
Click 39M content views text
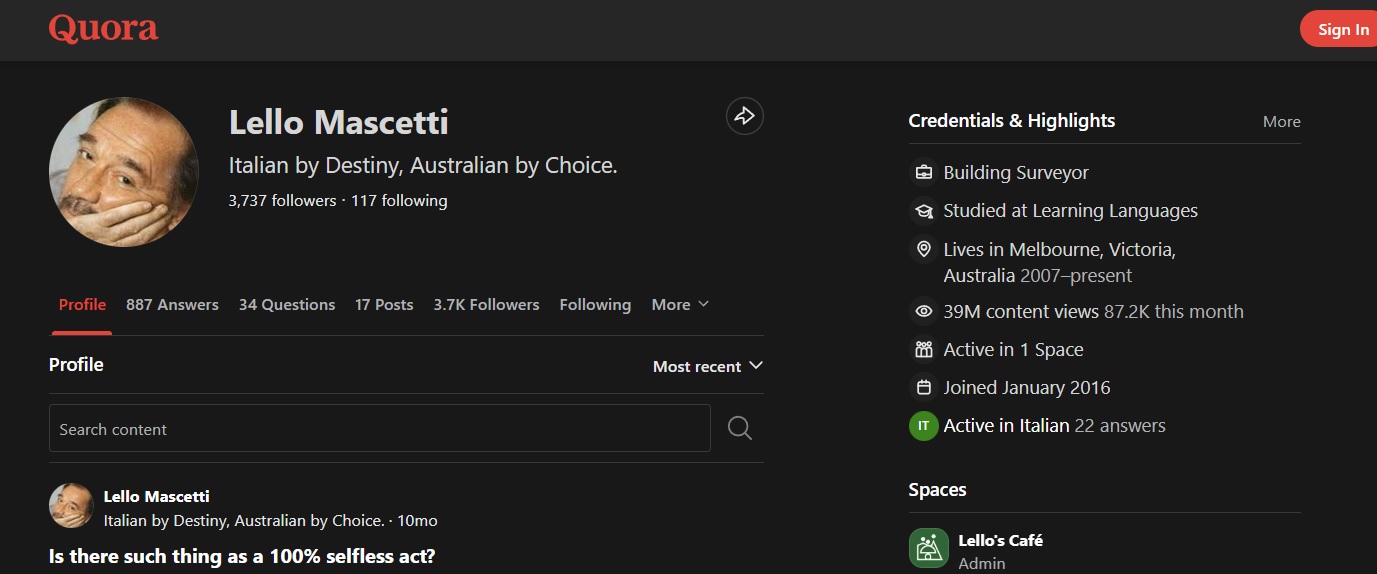pyautogui.click(x=1021, y=312)
